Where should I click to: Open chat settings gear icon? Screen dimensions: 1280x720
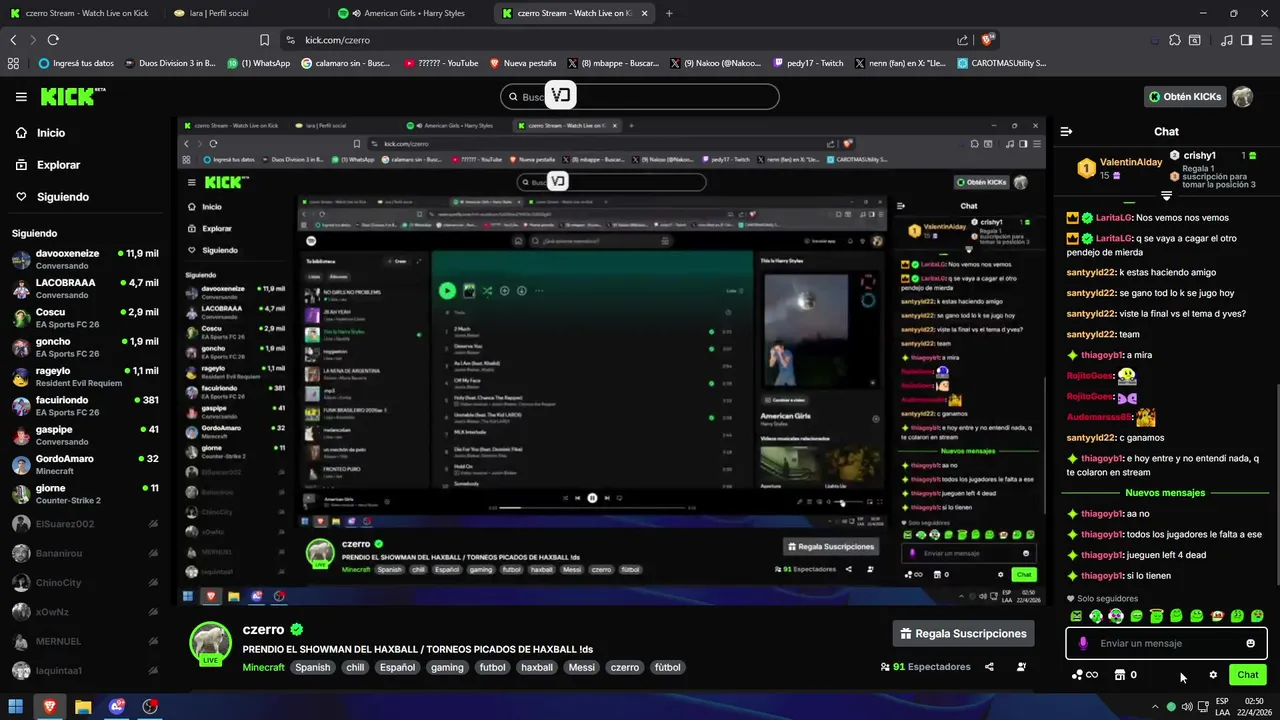[x=1213, y=675]
